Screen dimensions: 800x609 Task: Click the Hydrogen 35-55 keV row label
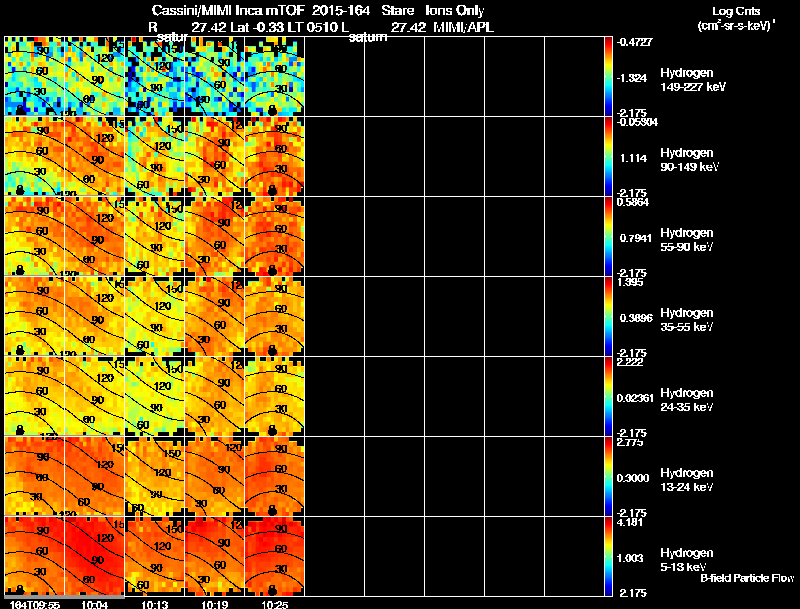tap(687, 320)
